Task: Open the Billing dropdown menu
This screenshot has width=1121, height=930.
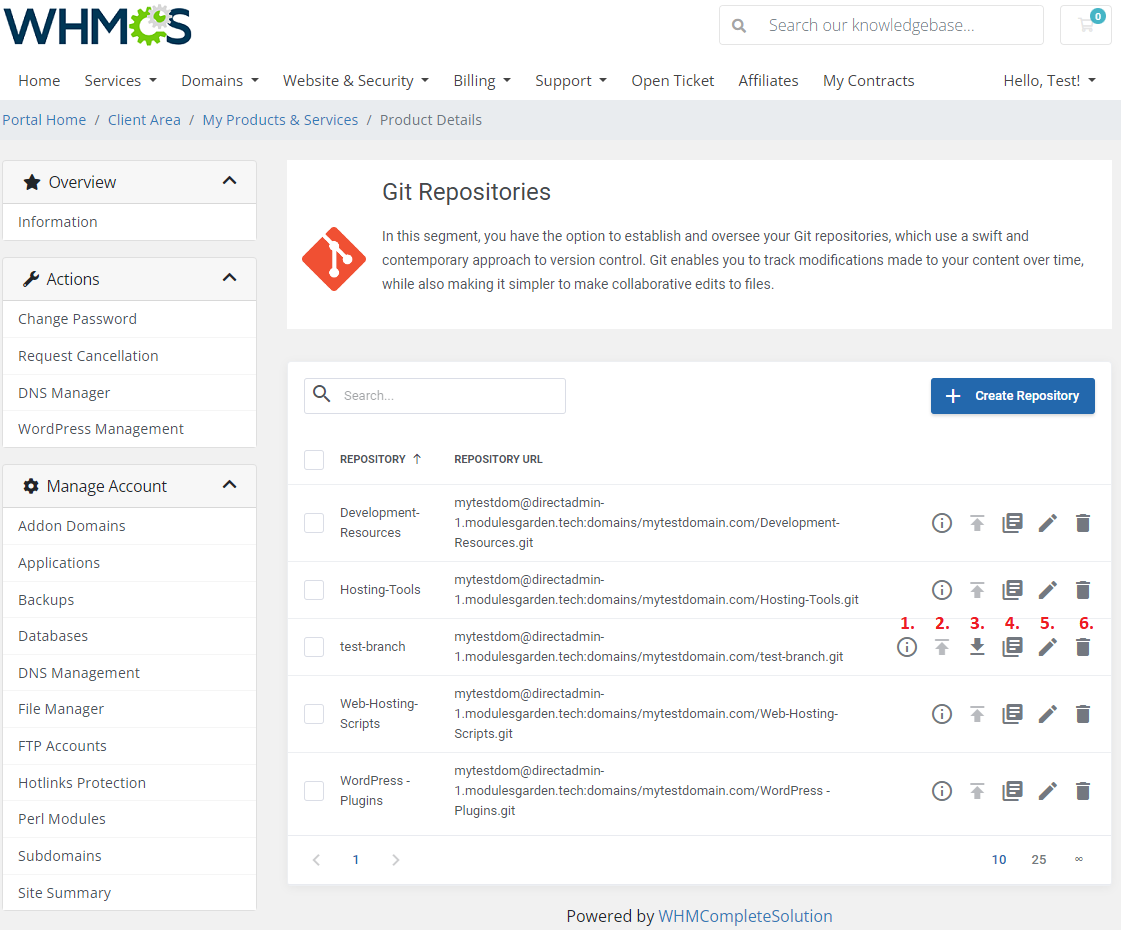Action: pyautogui.click(x=482, y=81)
